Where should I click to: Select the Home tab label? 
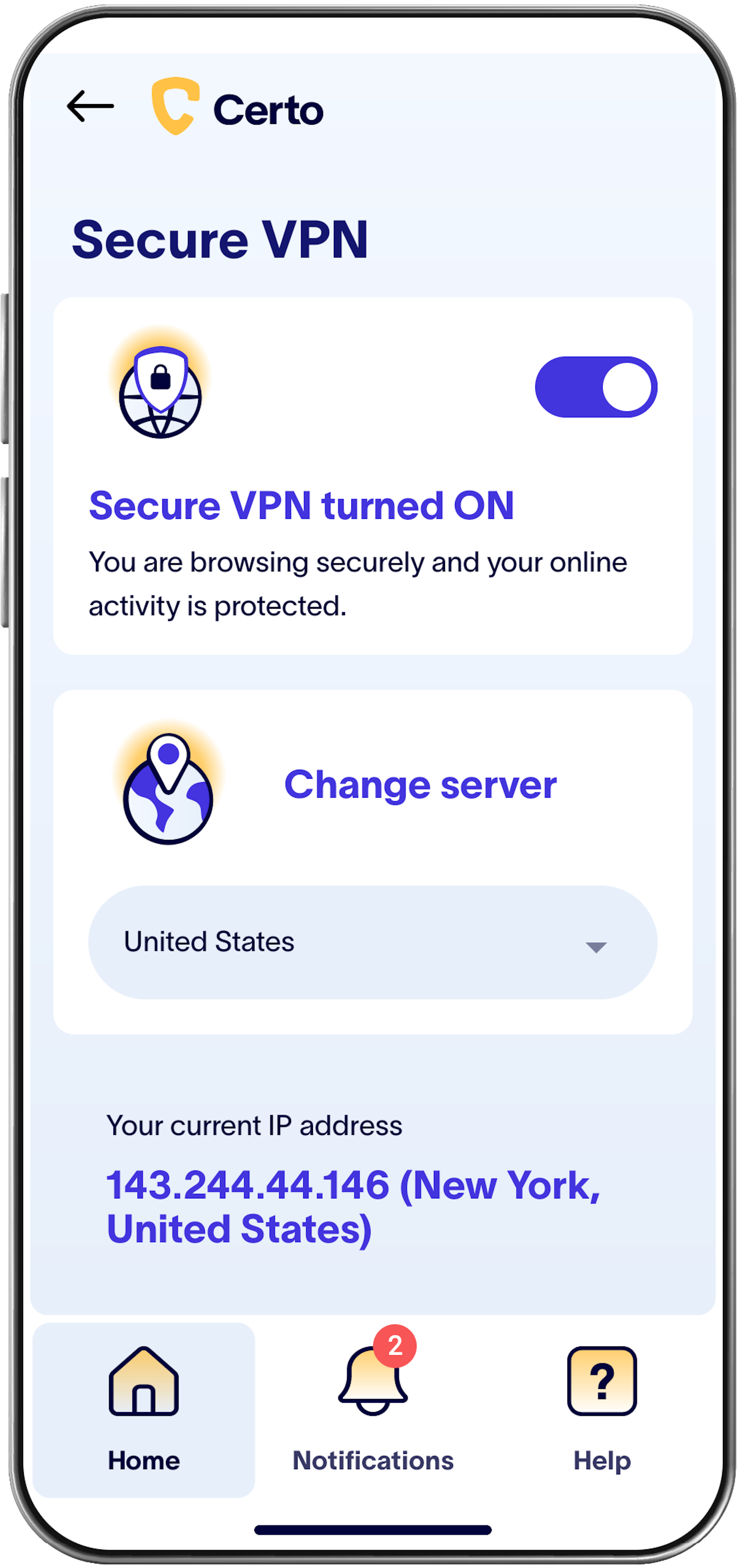(x=144, y=1461)
